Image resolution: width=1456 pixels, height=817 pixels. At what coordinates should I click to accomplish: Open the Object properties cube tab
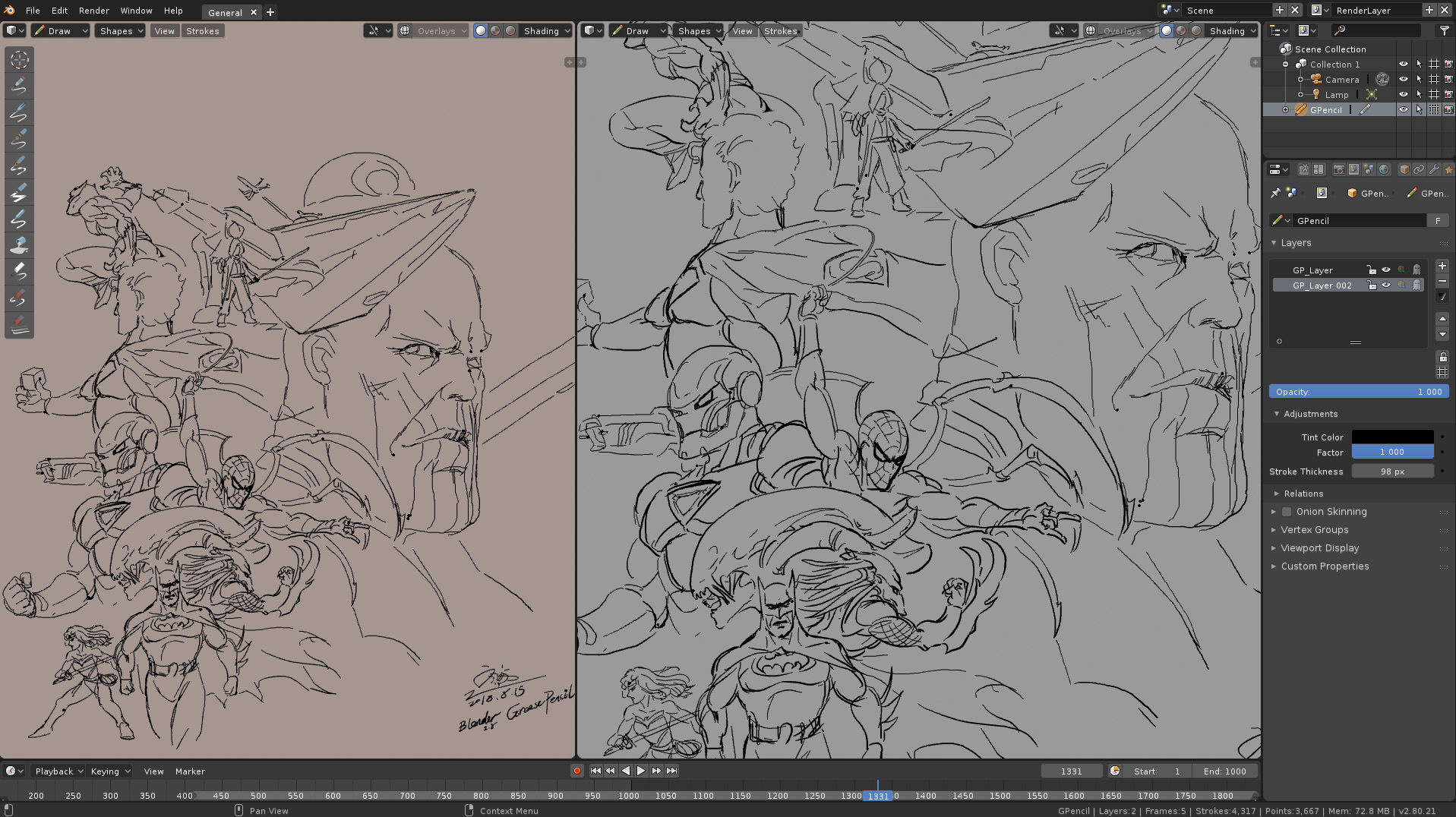pos(1404,169)
